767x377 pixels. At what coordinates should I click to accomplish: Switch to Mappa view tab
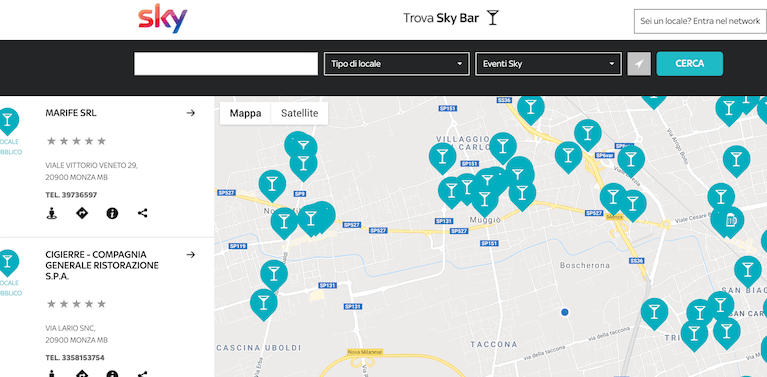tap(246, 113)
